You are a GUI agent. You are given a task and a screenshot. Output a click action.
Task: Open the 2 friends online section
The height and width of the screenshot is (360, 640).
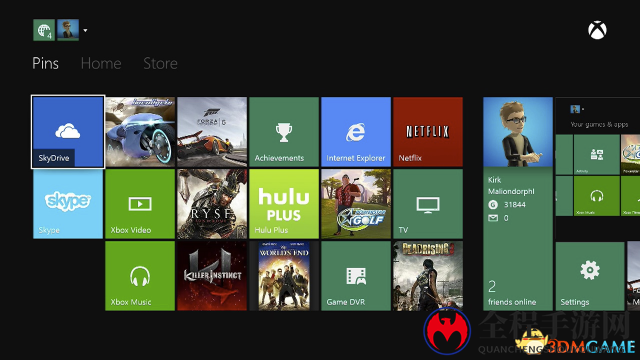tap(512, 293)
